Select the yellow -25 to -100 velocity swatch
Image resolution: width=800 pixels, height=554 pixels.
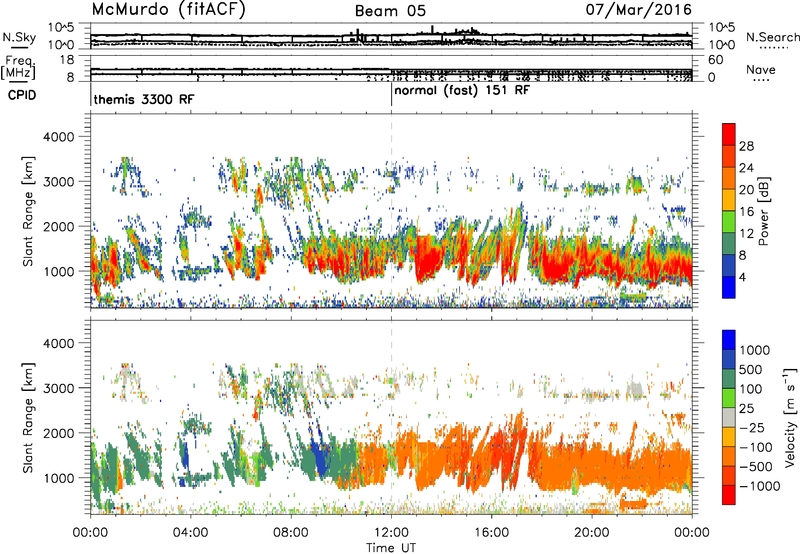[729, 437]
